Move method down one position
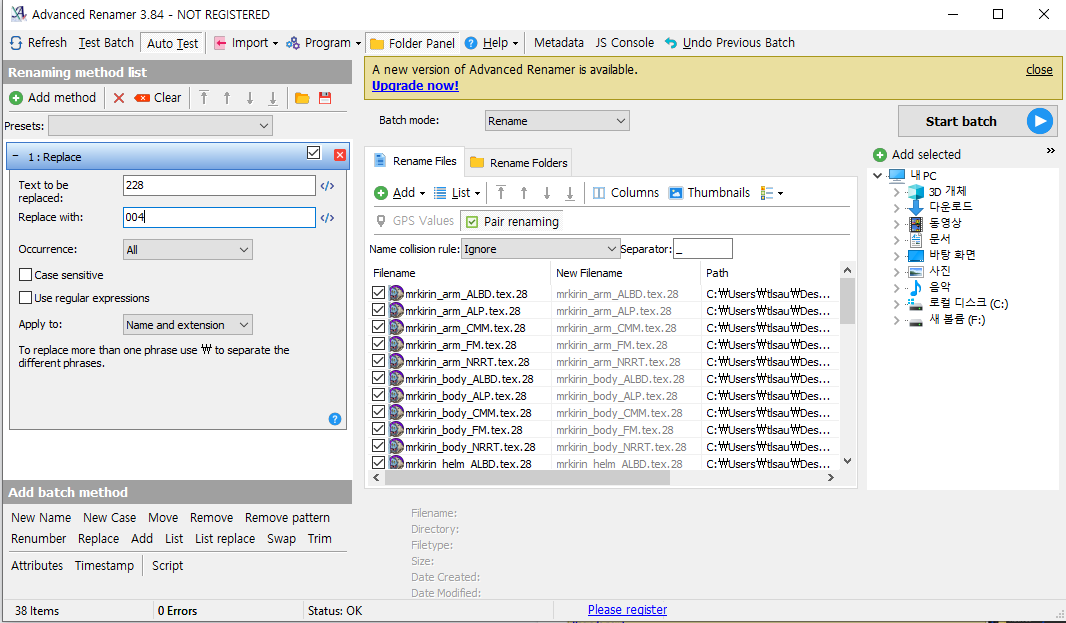The width and height of the screenshot is (1066, 623). click(250, 98)
